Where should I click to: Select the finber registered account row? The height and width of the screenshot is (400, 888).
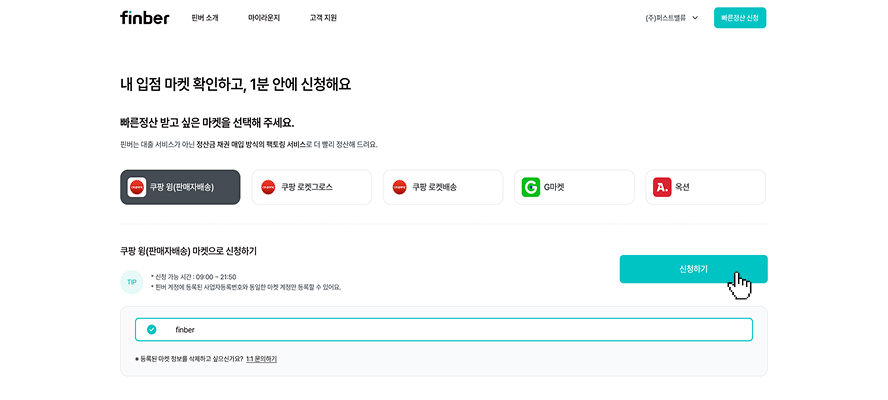click(x=443, y=329)
